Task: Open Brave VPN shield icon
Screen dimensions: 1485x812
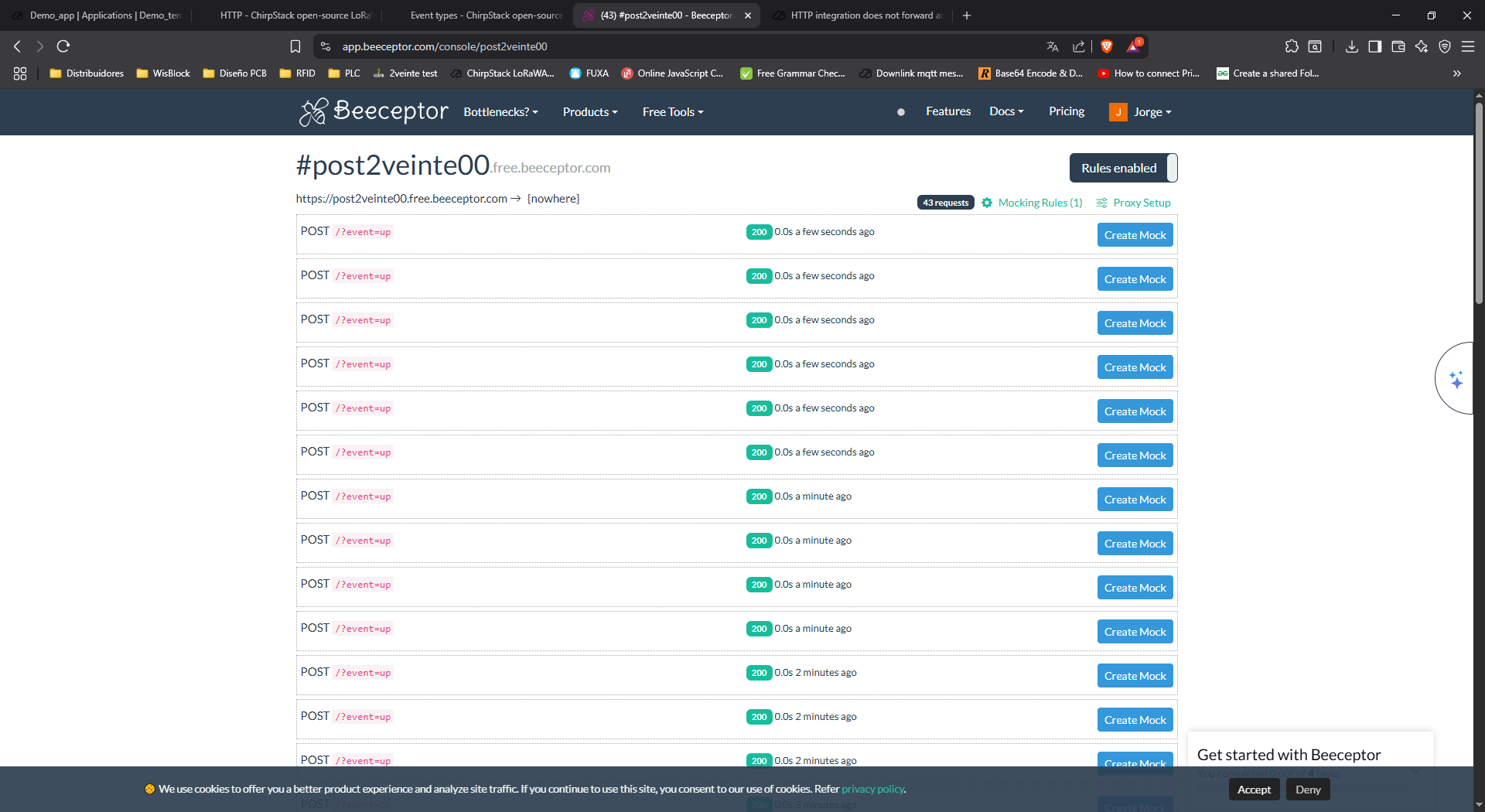Action: pos(1445,46)
